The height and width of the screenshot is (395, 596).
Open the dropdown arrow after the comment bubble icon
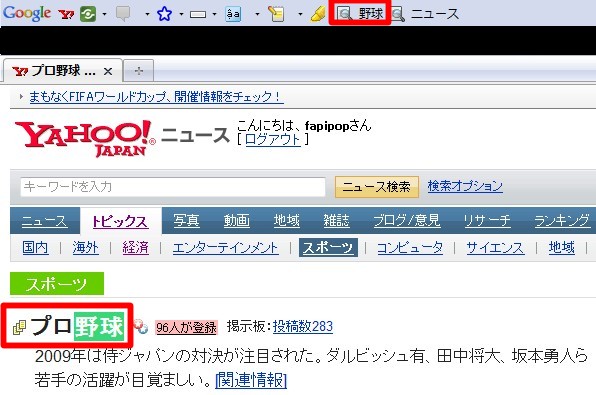147,14
